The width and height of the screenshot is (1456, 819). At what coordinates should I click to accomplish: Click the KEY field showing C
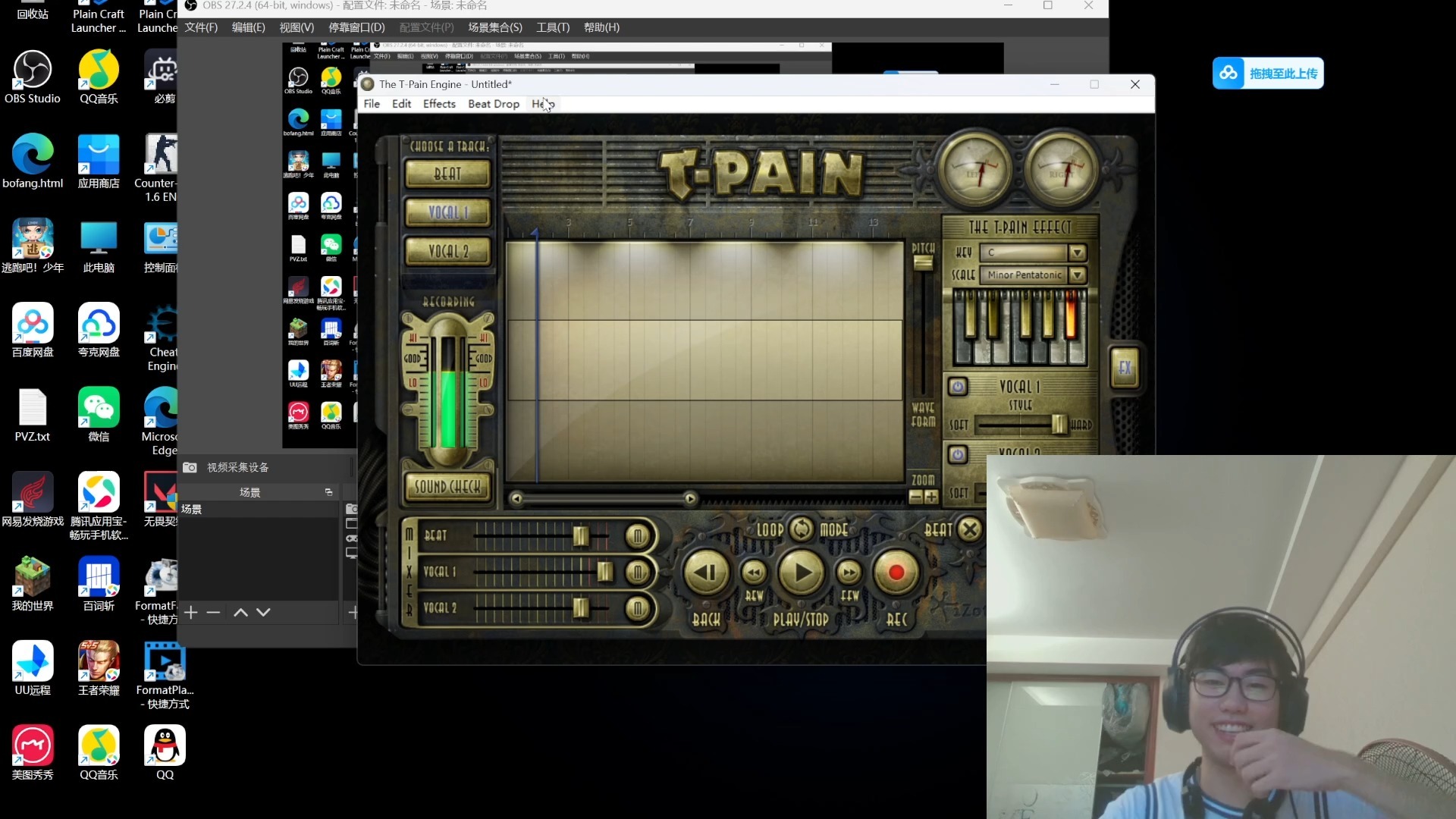(1024, 253)
